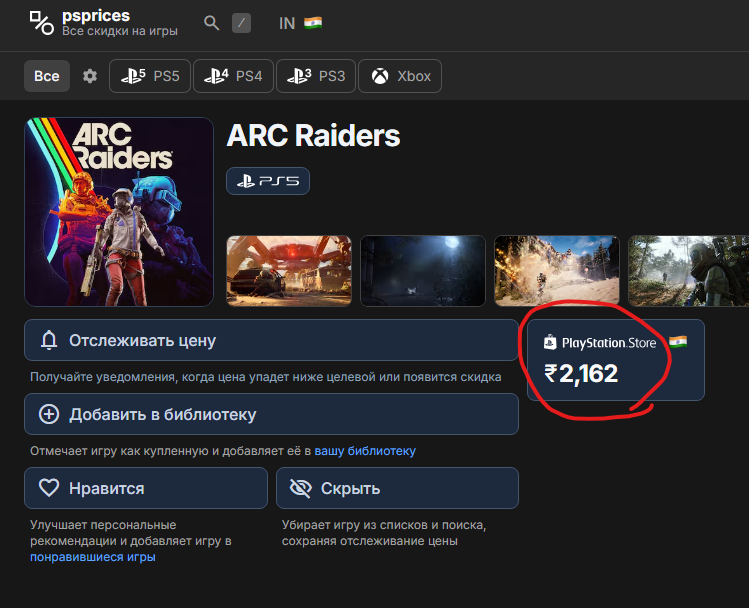Filter by PS3 platform tab
The height and width of the screenshot is (608, 749).
coord(316,76)
